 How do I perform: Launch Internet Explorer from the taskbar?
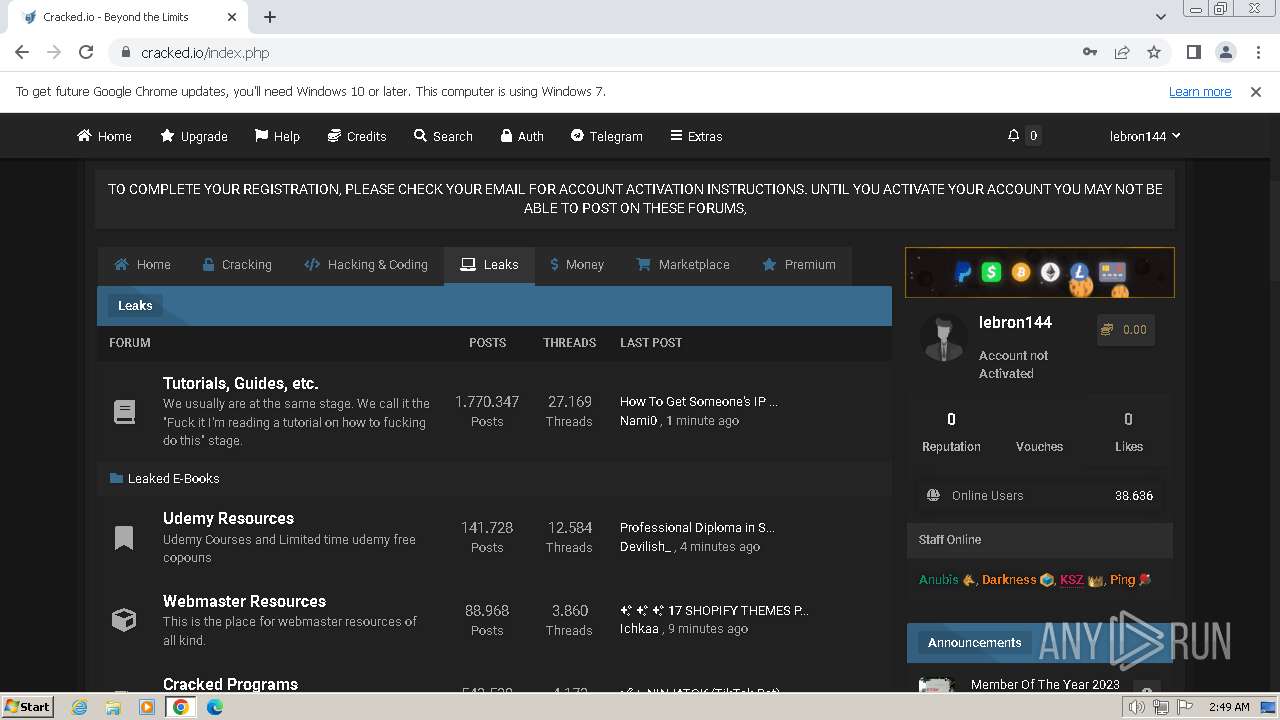point(80,707)
